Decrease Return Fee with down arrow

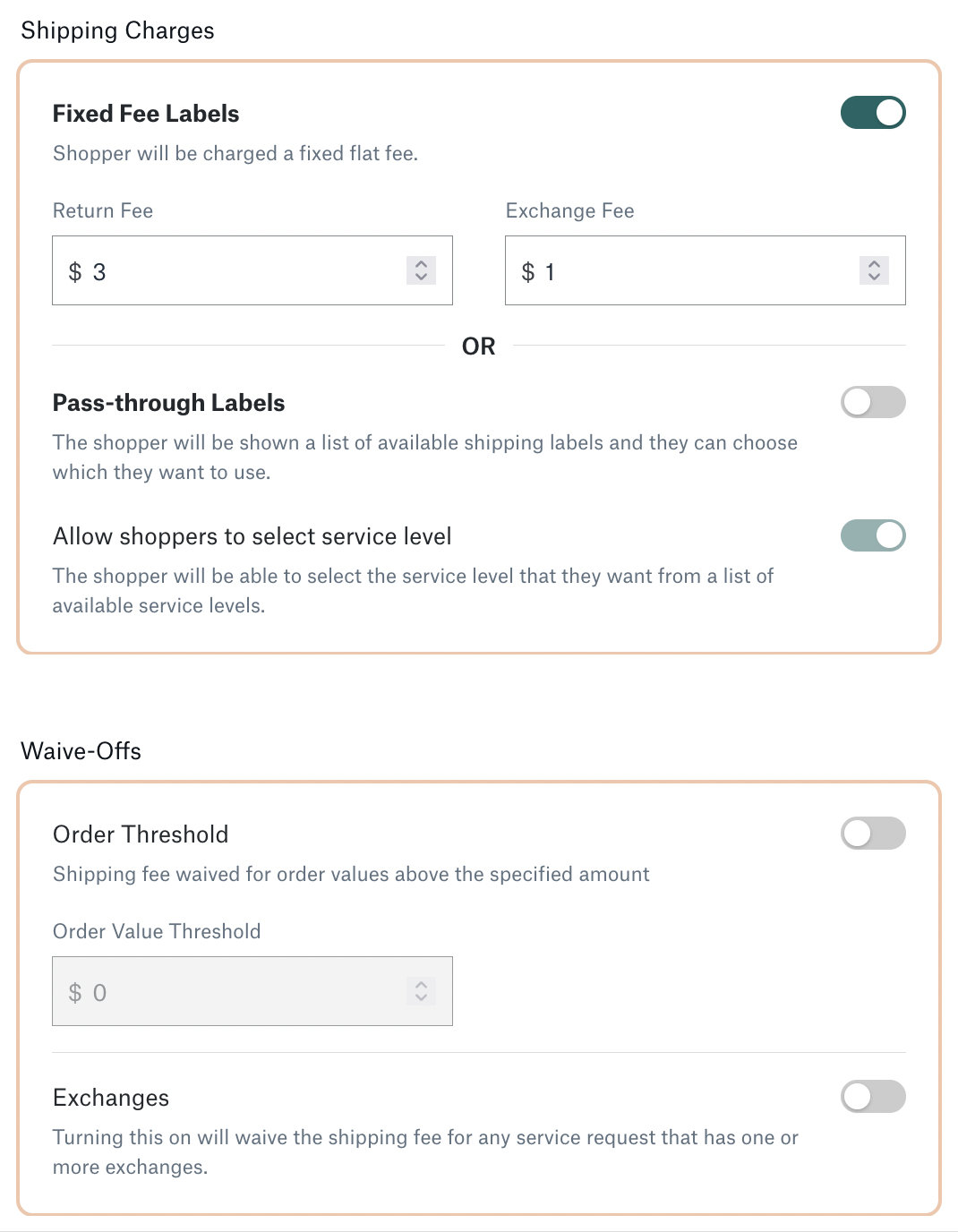click(x=421, y=277)
